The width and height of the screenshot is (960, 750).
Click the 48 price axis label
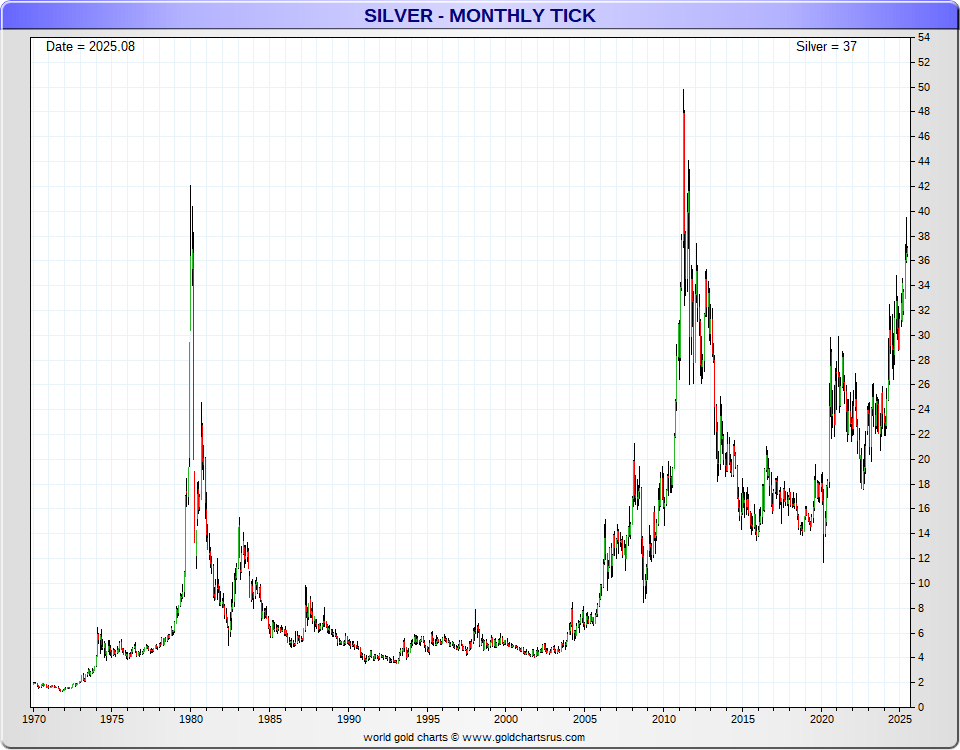(x=924, y=111)
